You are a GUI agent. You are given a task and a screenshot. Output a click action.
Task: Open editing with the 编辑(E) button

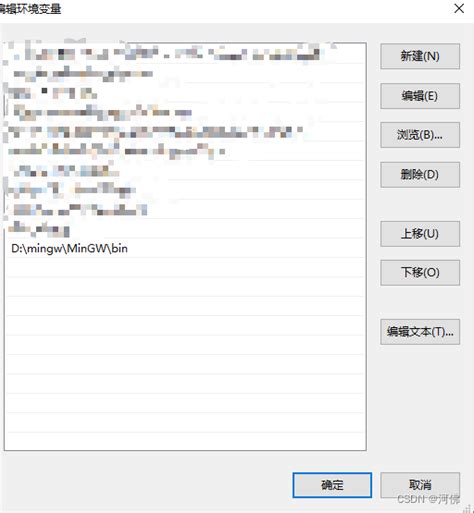coord(420,96)
